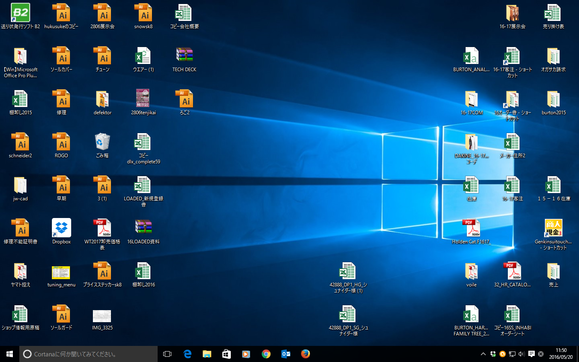Open the 42888_DP1_SG Excel file
579x362 pixels.
pyautogui.click(x=348, y=314)
